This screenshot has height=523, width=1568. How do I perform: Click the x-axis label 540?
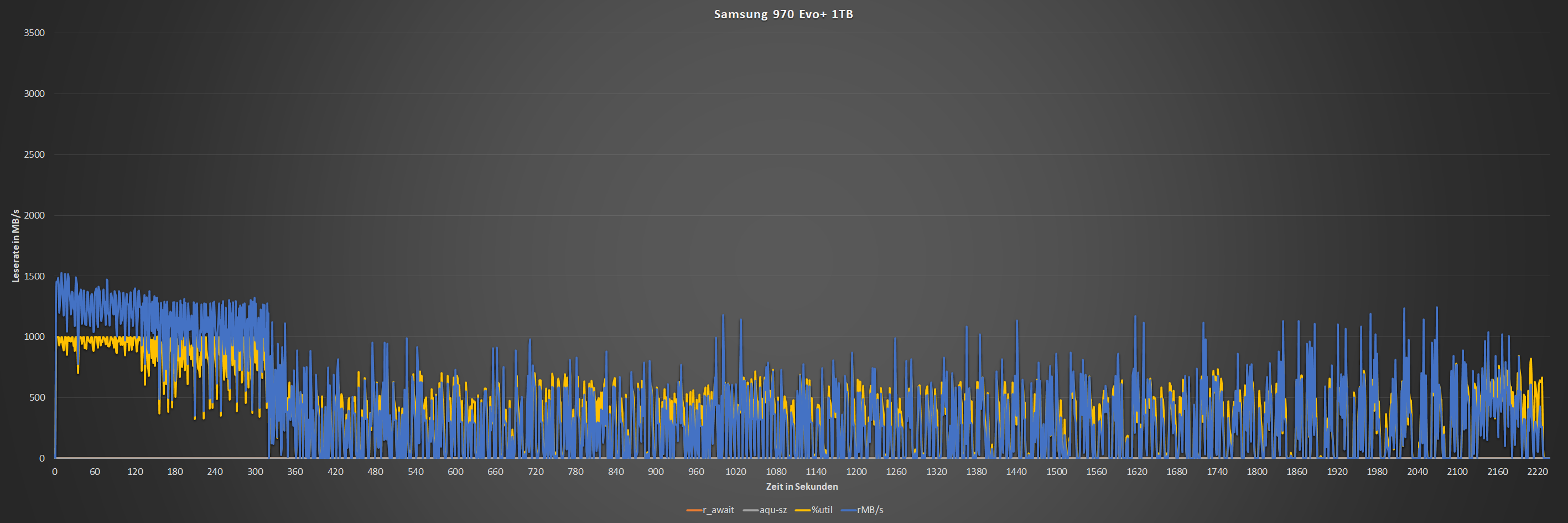point(416,472)
